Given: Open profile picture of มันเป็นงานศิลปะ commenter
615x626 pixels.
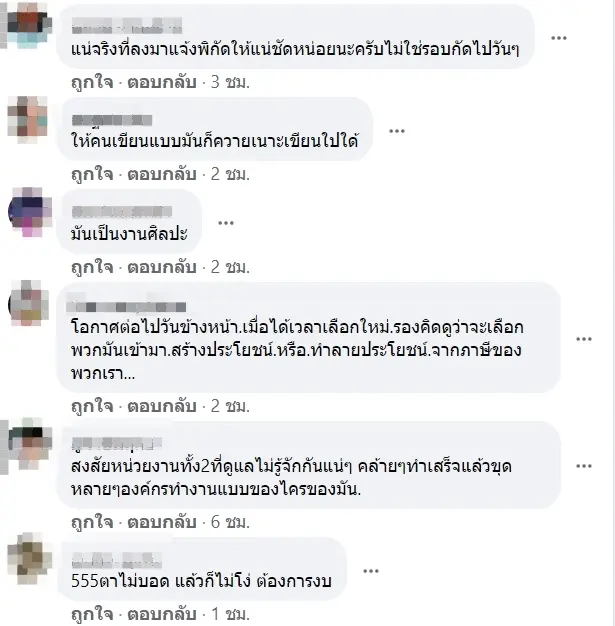Looking at the screenshot, I should (x=30, y=212).
